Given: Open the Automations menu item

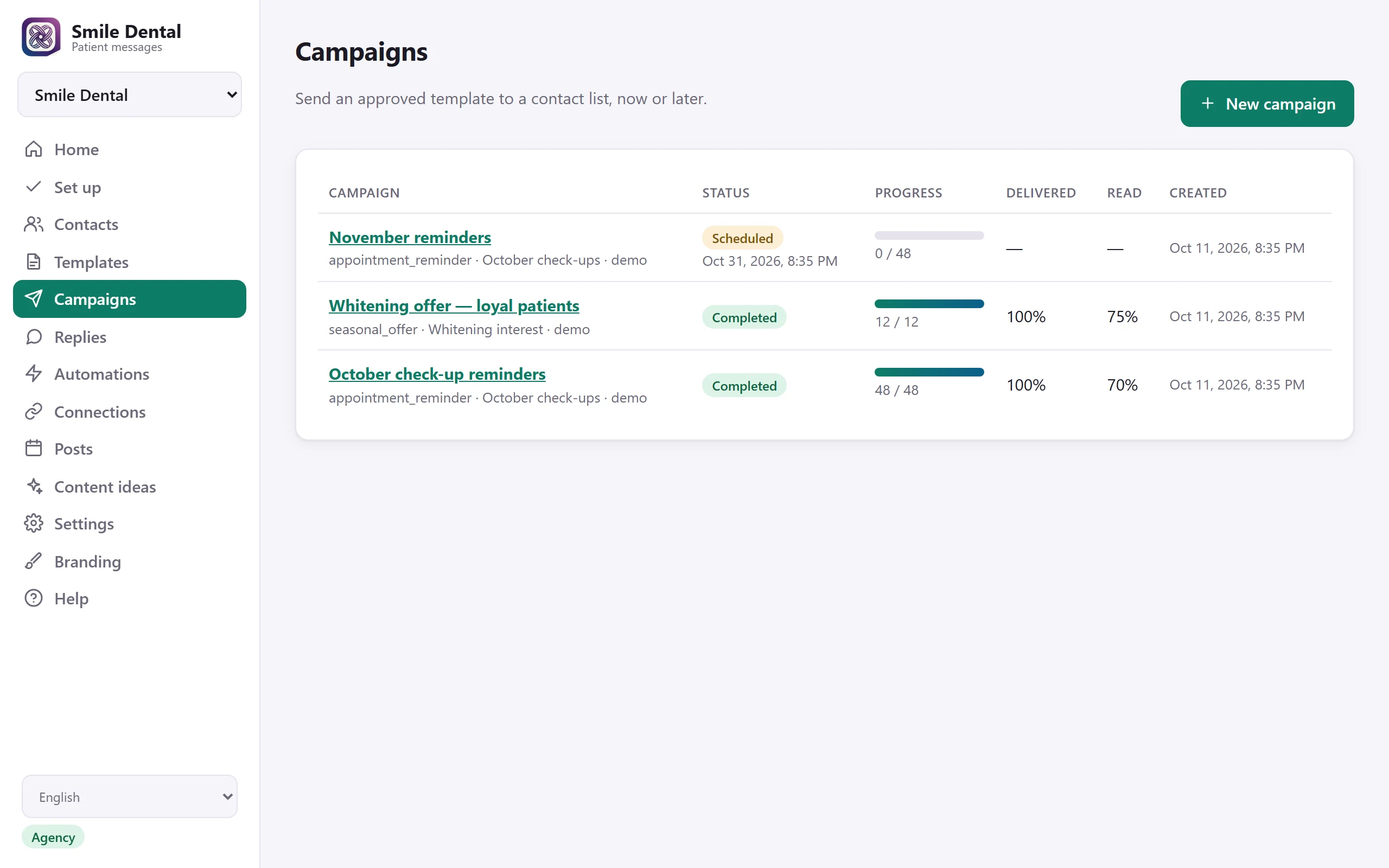Looking at the screenshot, I should tap(130, 374).
